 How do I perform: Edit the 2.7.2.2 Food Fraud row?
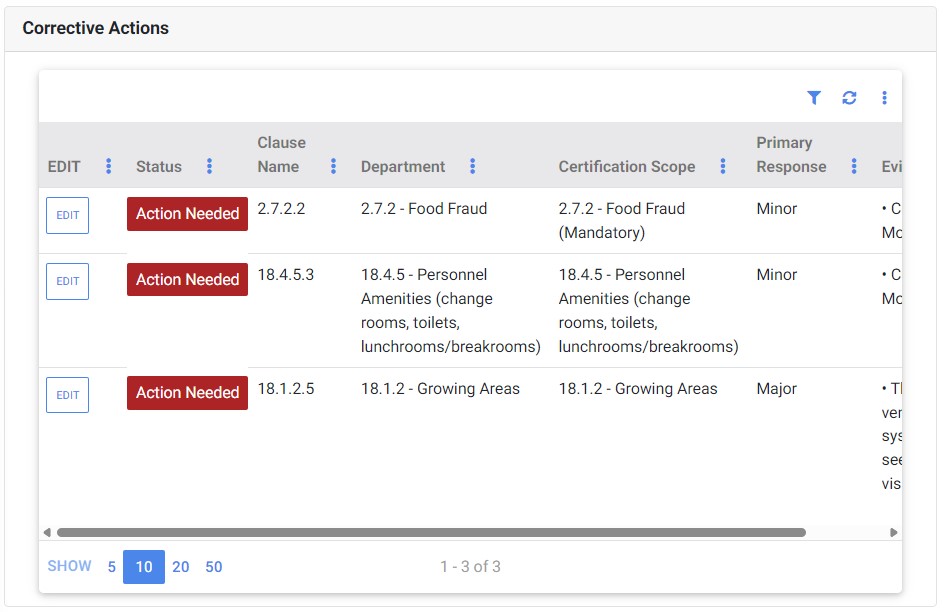67,215
